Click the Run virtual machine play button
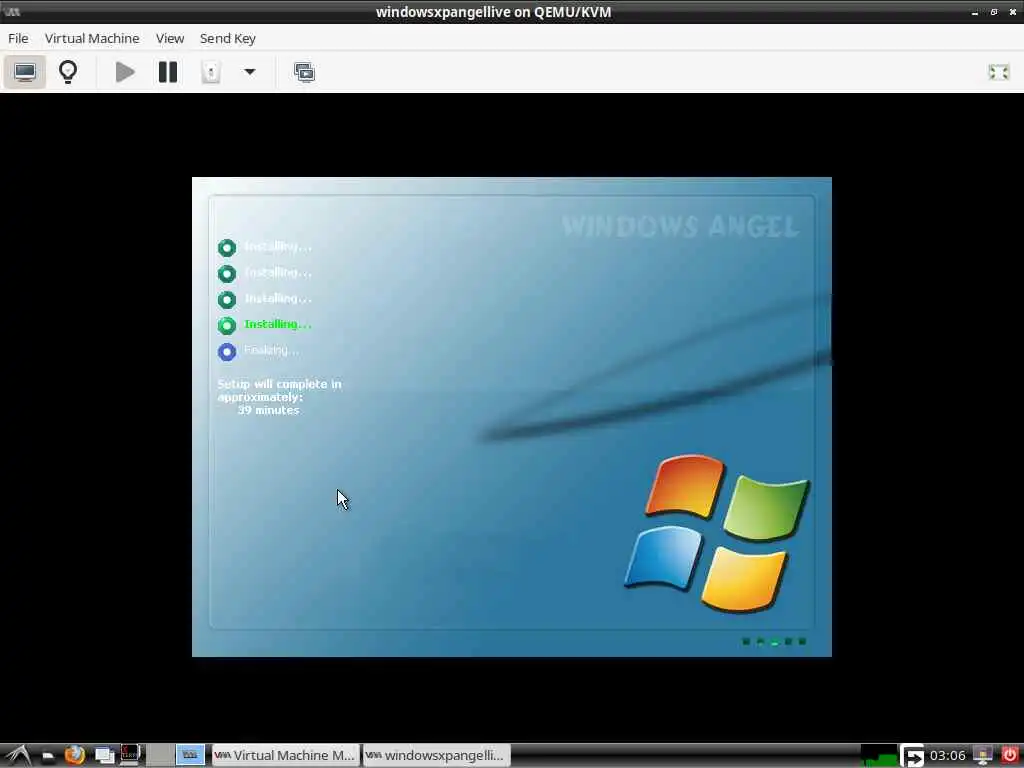The height and width of the screenshot is (768, 1024). point(125,72)
